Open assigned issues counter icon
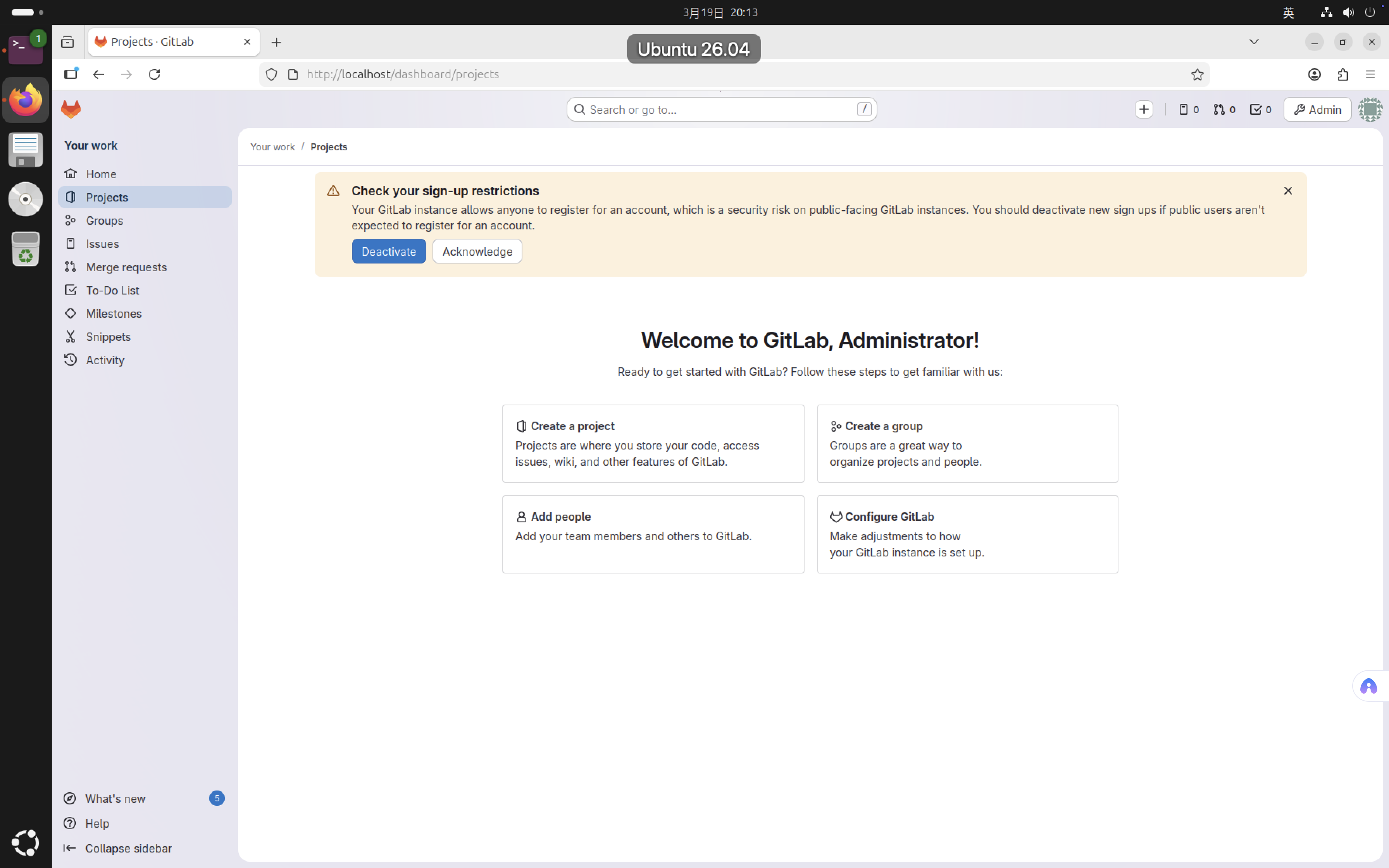 [1188, 109]
